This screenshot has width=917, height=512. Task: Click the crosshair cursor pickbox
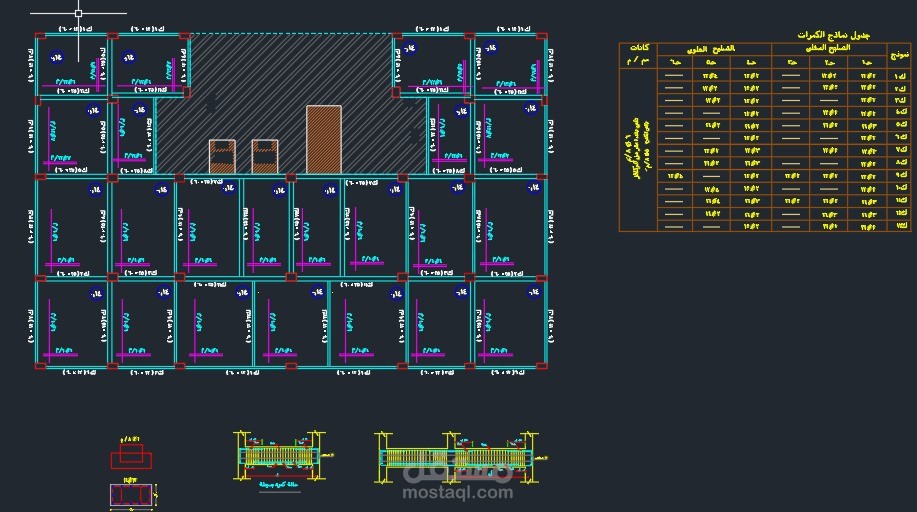[x=78, y=13]
